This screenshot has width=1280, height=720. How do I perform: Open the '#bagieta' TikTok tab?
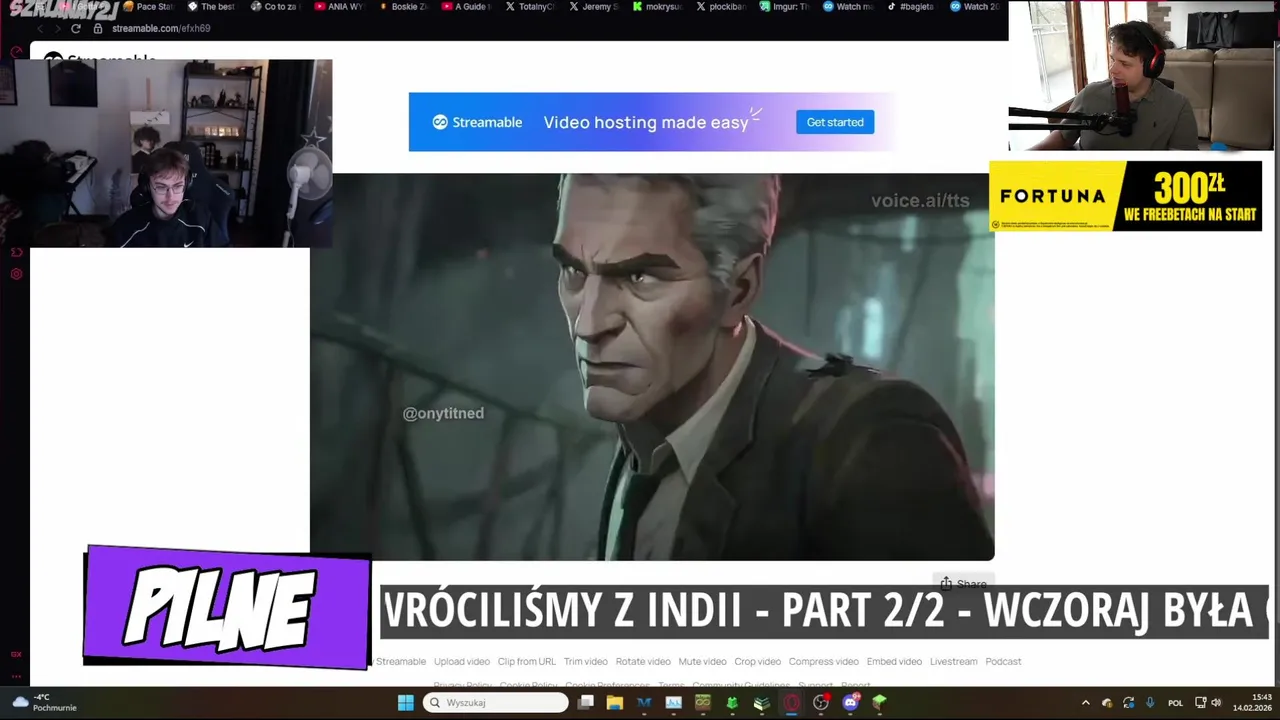click(x=910, y=7)
